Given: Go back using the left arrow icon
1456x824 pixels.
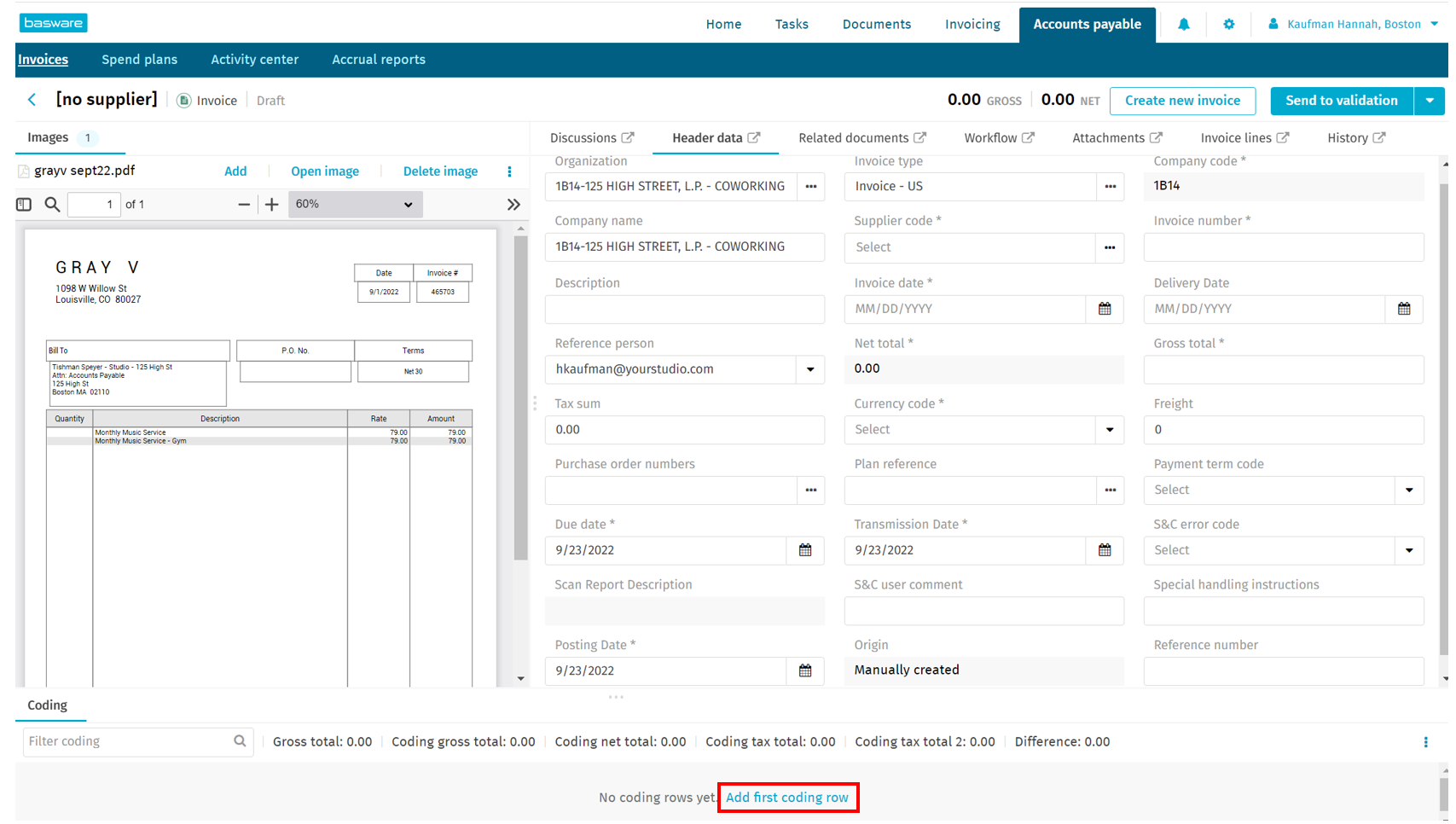Looking at the screenshot, I should click(32, 100).
